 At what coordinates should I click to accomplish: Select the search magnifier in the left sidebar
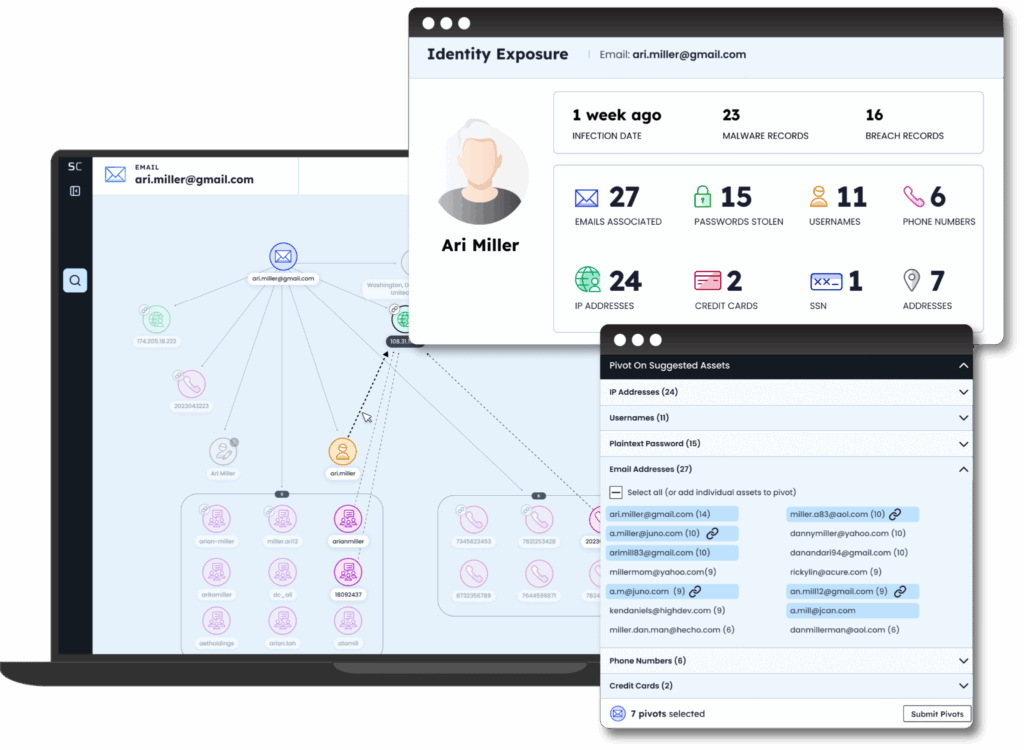coord(75,280)
